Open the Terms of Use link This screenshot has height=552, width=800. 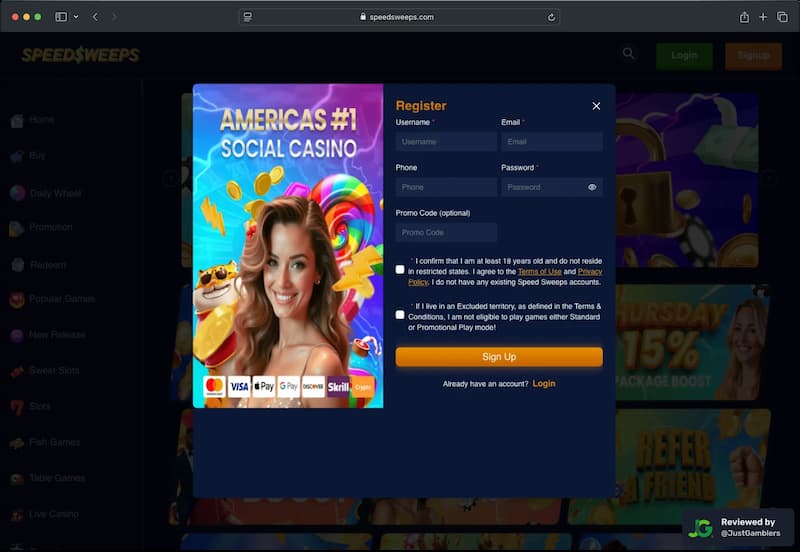[x=539, y=272]
